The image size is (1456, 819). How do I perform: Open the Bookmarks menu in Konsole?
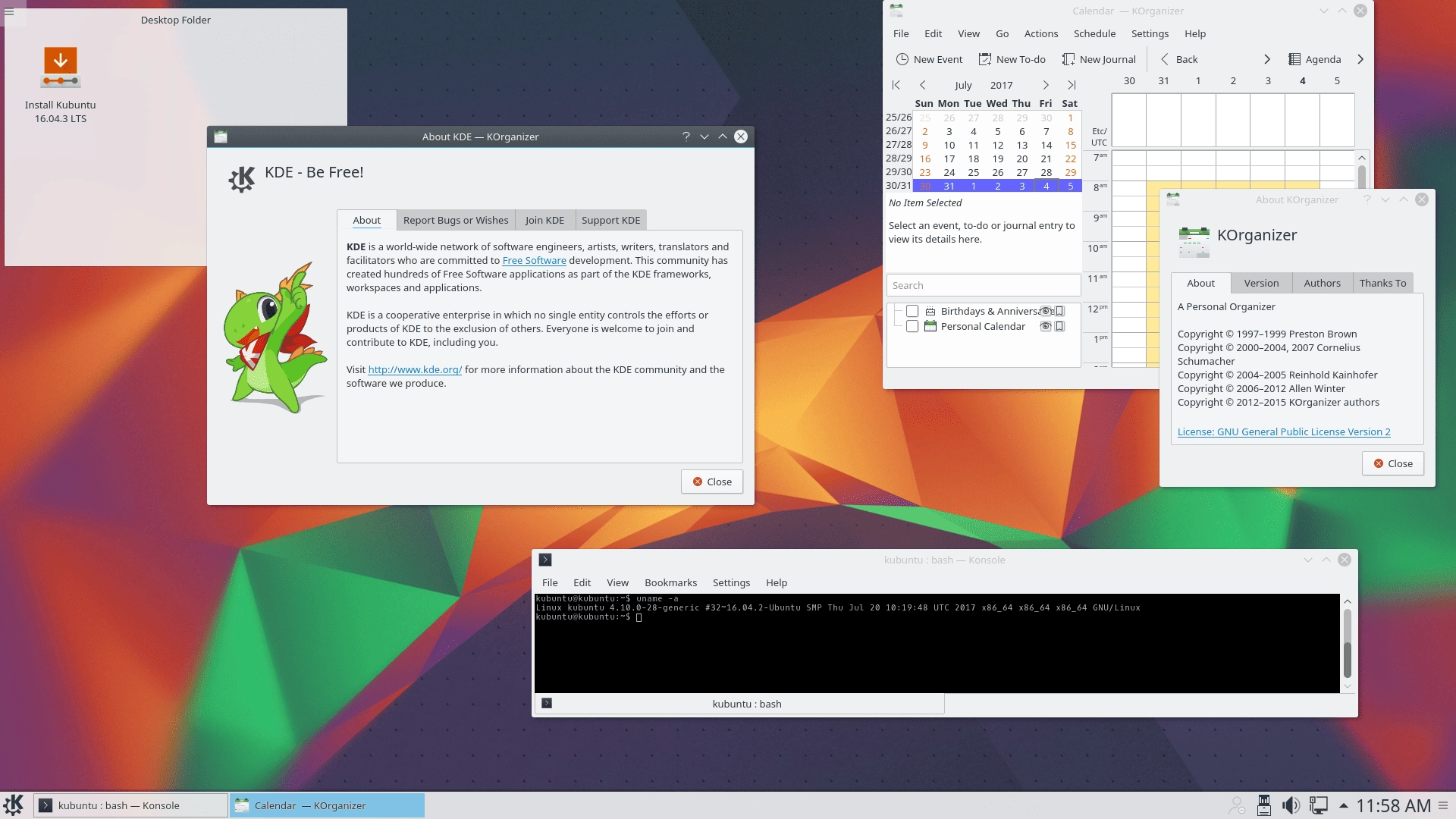click(x=670, y=582)
